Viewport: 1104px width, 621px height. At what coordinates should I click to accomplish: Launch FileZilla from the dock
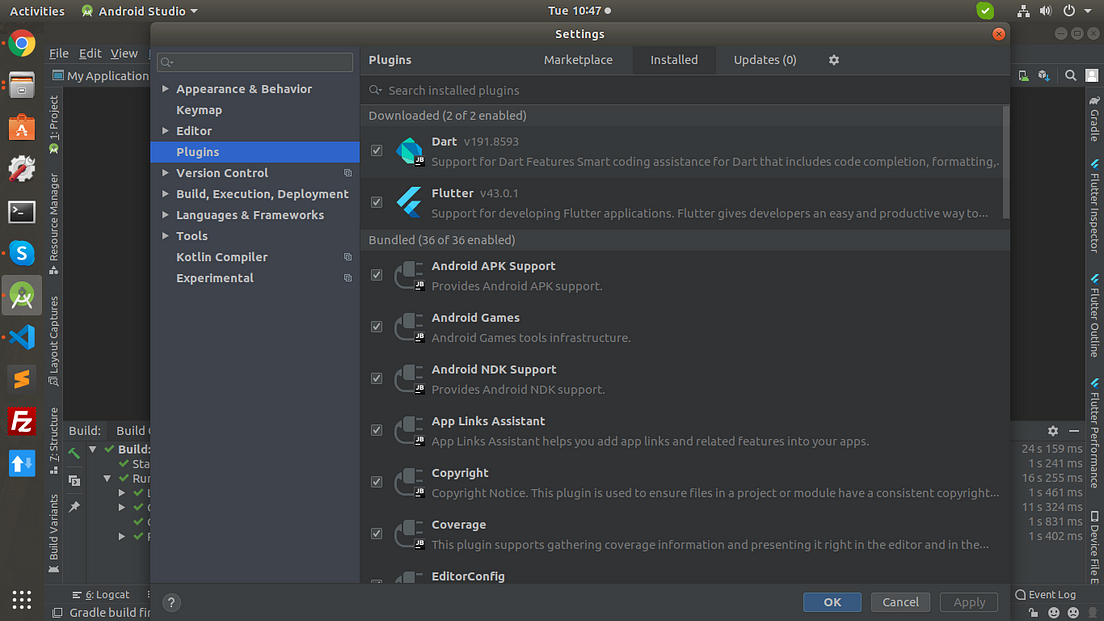pyautogui.click(x=22, y=421)
